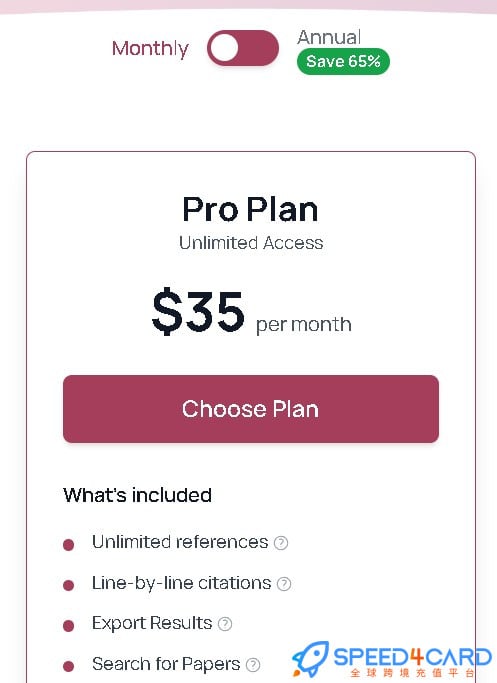The height and width of the screenshot is (683, 497).
Task: Select the Monthly billing label
Action: pyautogui.click(x=150, y=48)
